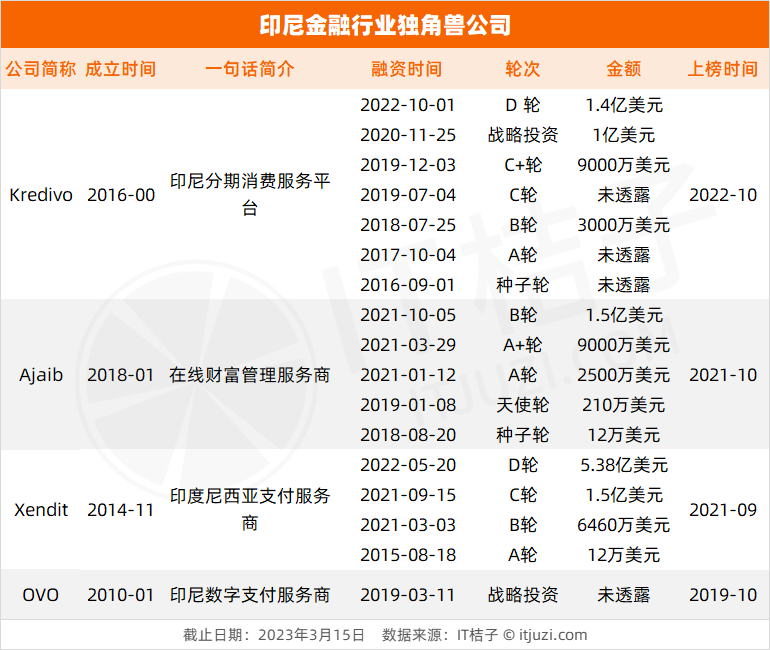Click funding date 2022-10-01
The width and height of the screenshot is (770, 650).
[x=408, y=105]
